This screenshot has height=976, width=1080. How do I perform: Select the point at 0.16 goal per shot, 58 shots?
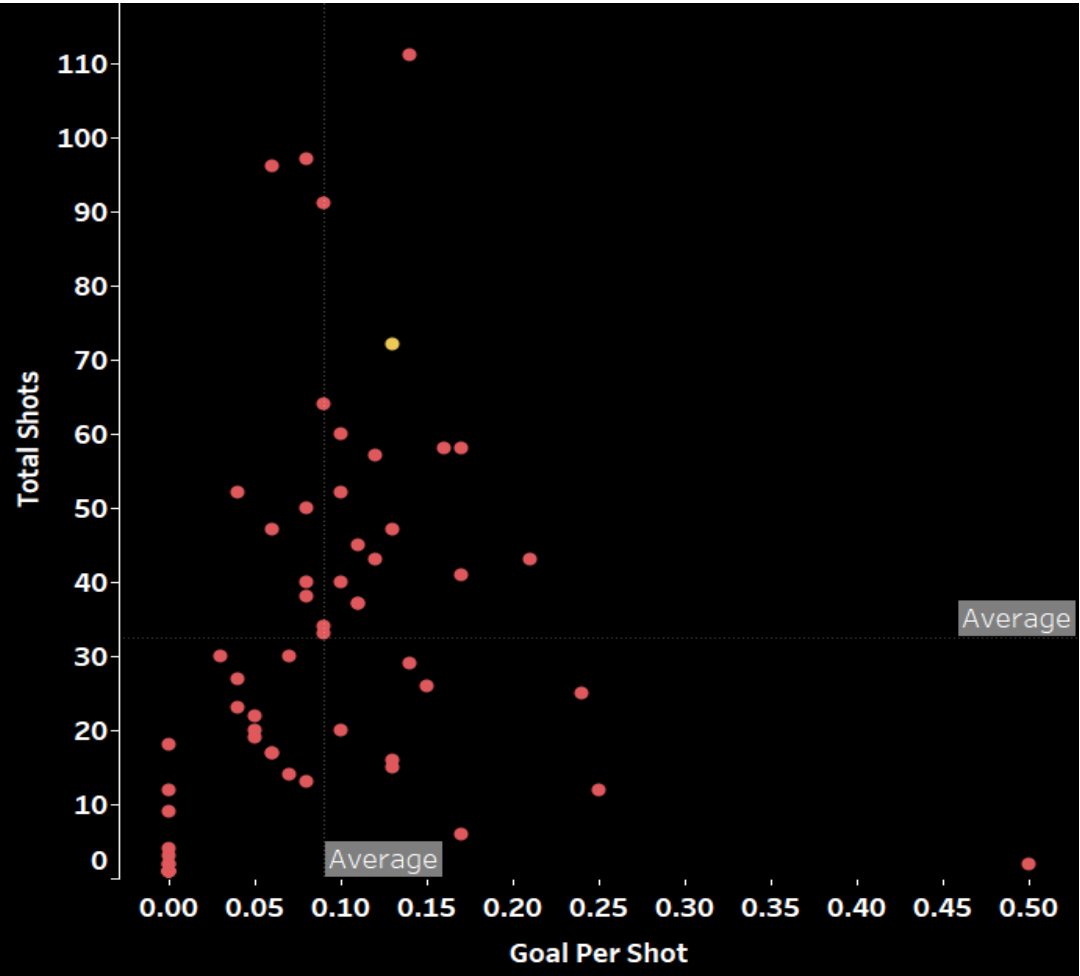(444, 448)
